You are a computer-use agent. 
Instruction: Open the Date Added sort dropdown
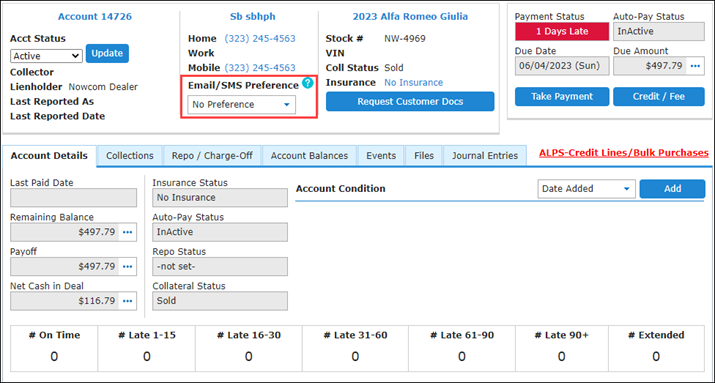(586, 189)
